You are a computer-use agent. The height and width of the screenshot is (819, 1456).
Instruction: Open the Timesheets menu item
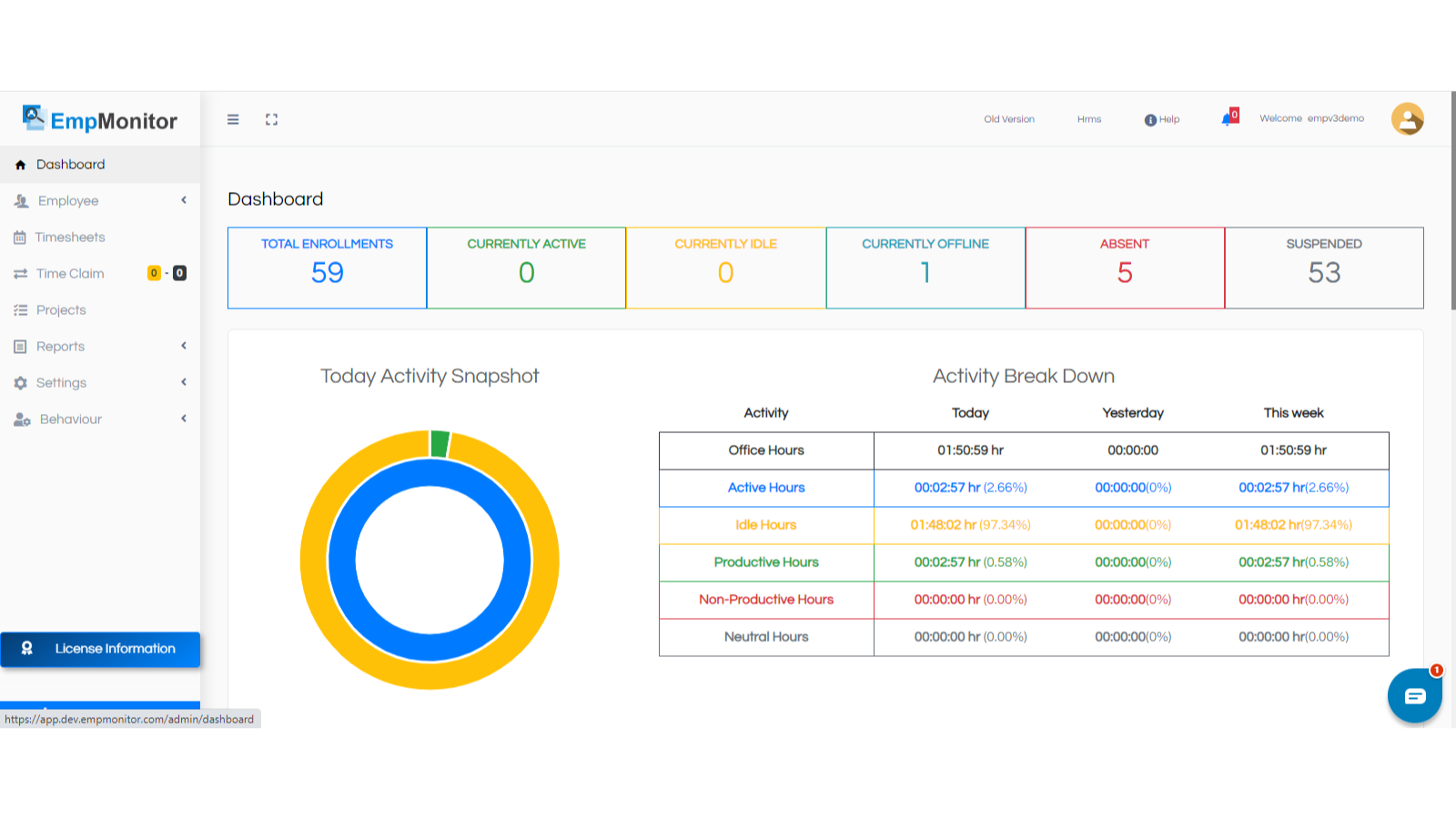100,238
